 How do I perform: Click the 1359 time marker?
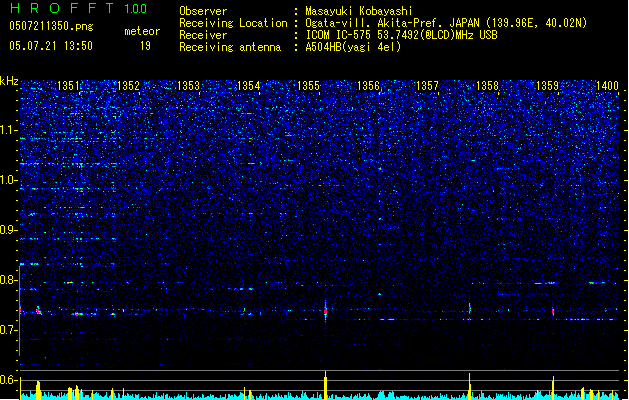547,85
